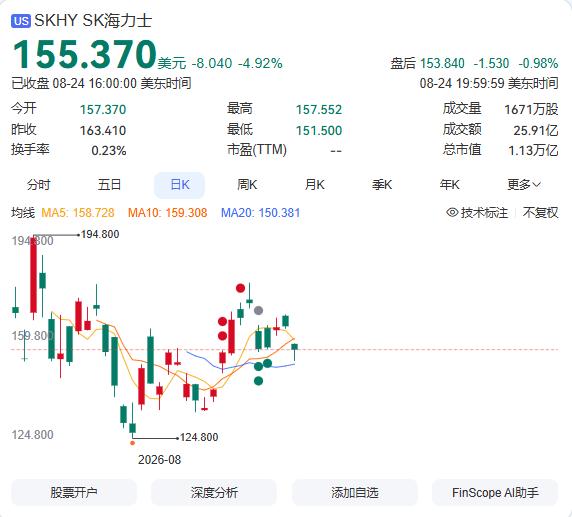Click the 换手率 value 0.23%
Screen dimensions: 572x517
click(109, 151)
